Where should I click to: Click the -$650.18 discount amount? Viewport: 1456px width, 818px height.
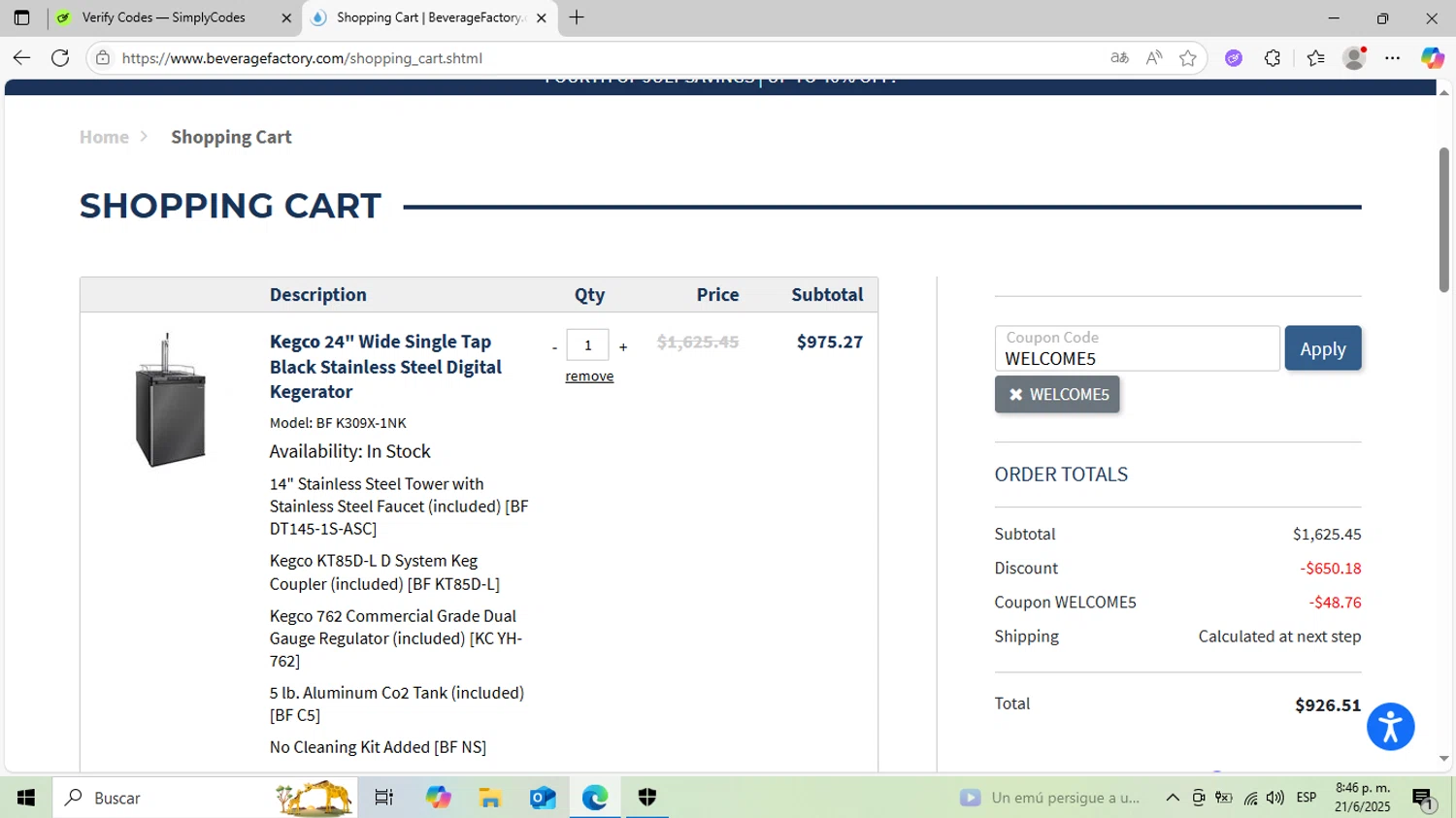1331,569
